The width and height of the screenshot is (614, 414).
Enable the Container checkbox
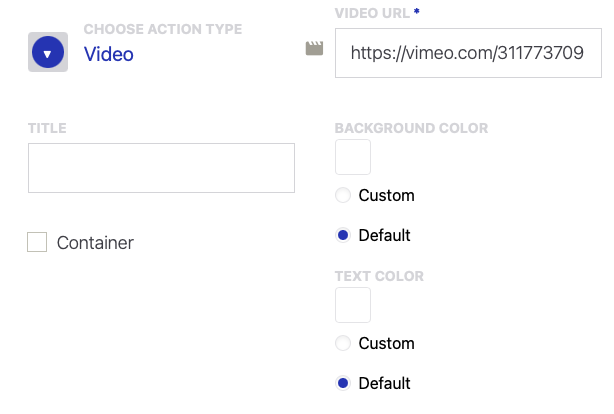click(x=37, y=242)
